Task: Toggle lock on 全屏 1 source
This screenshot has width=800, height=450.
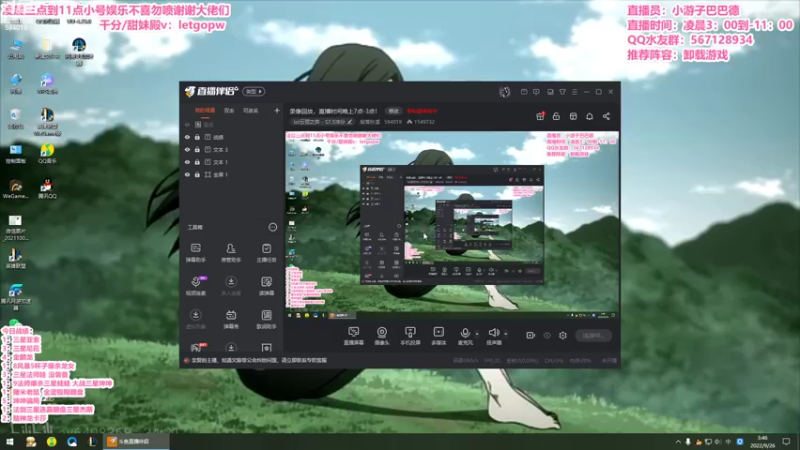Action: coord(197,174)
